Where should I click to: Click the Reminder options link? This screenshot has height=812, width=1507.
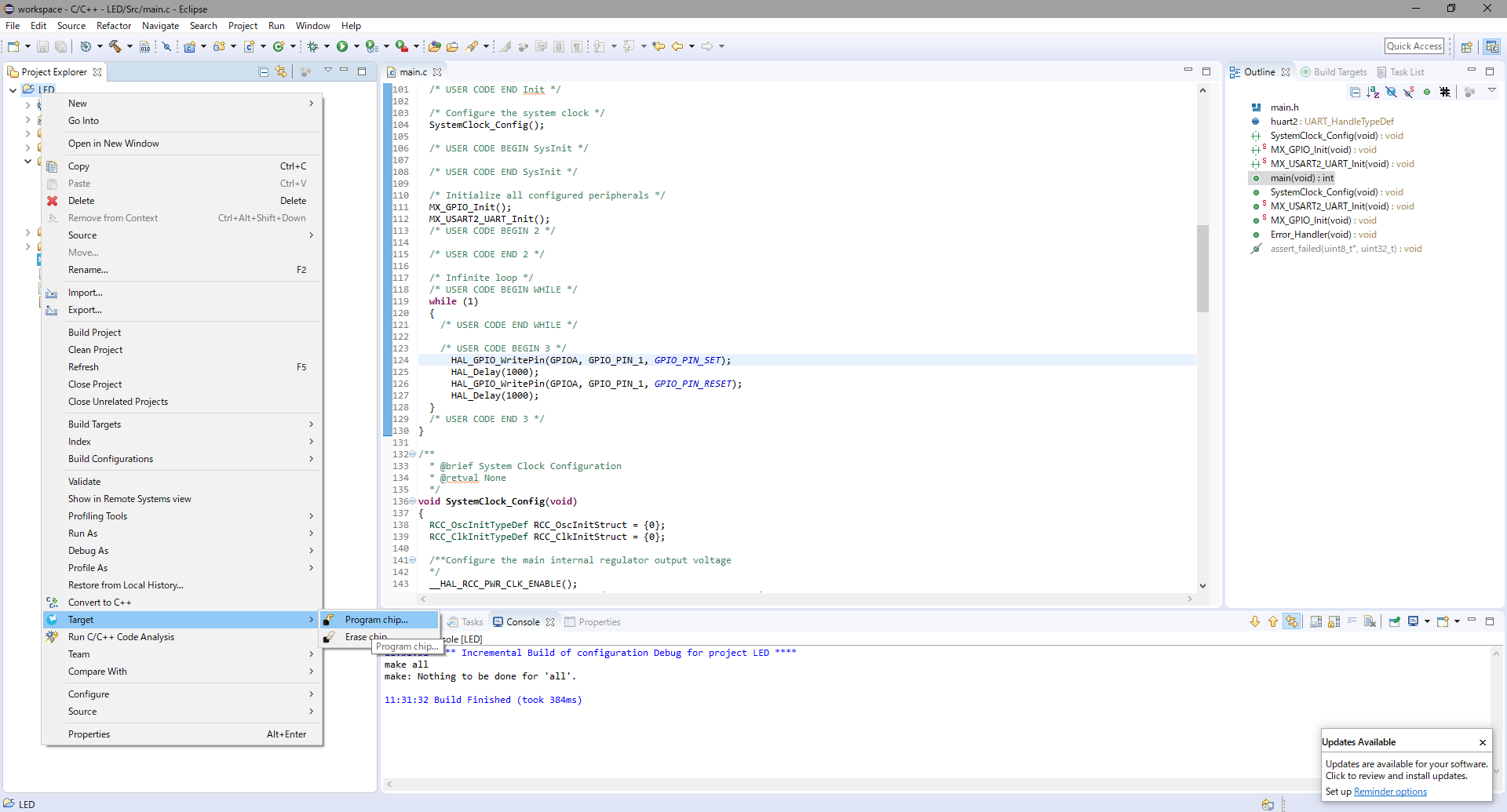pyautogui.click(x=1389, y=792)
